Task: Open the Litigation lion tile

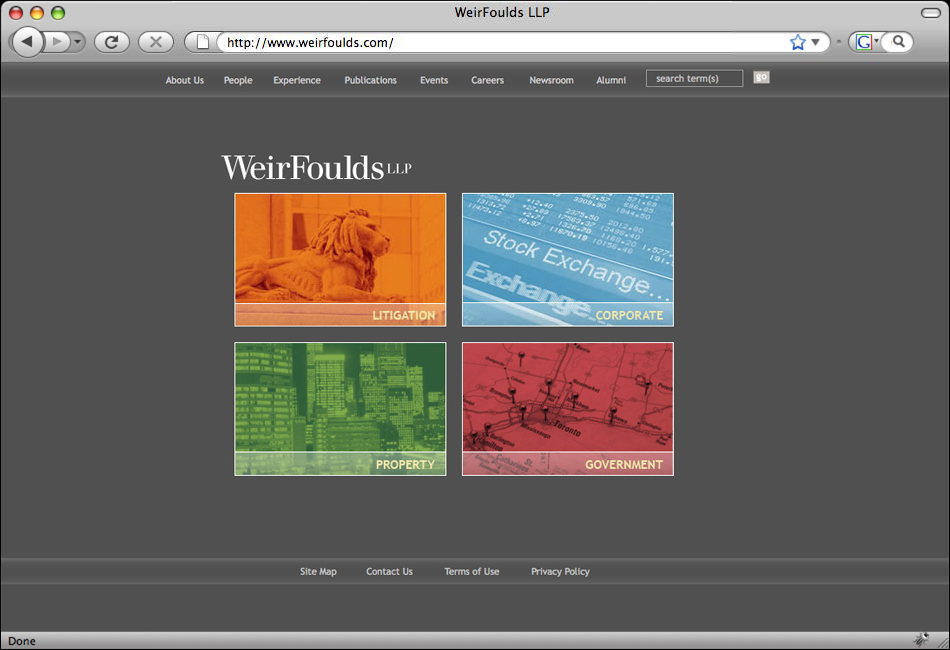Action: click(340, 260)
